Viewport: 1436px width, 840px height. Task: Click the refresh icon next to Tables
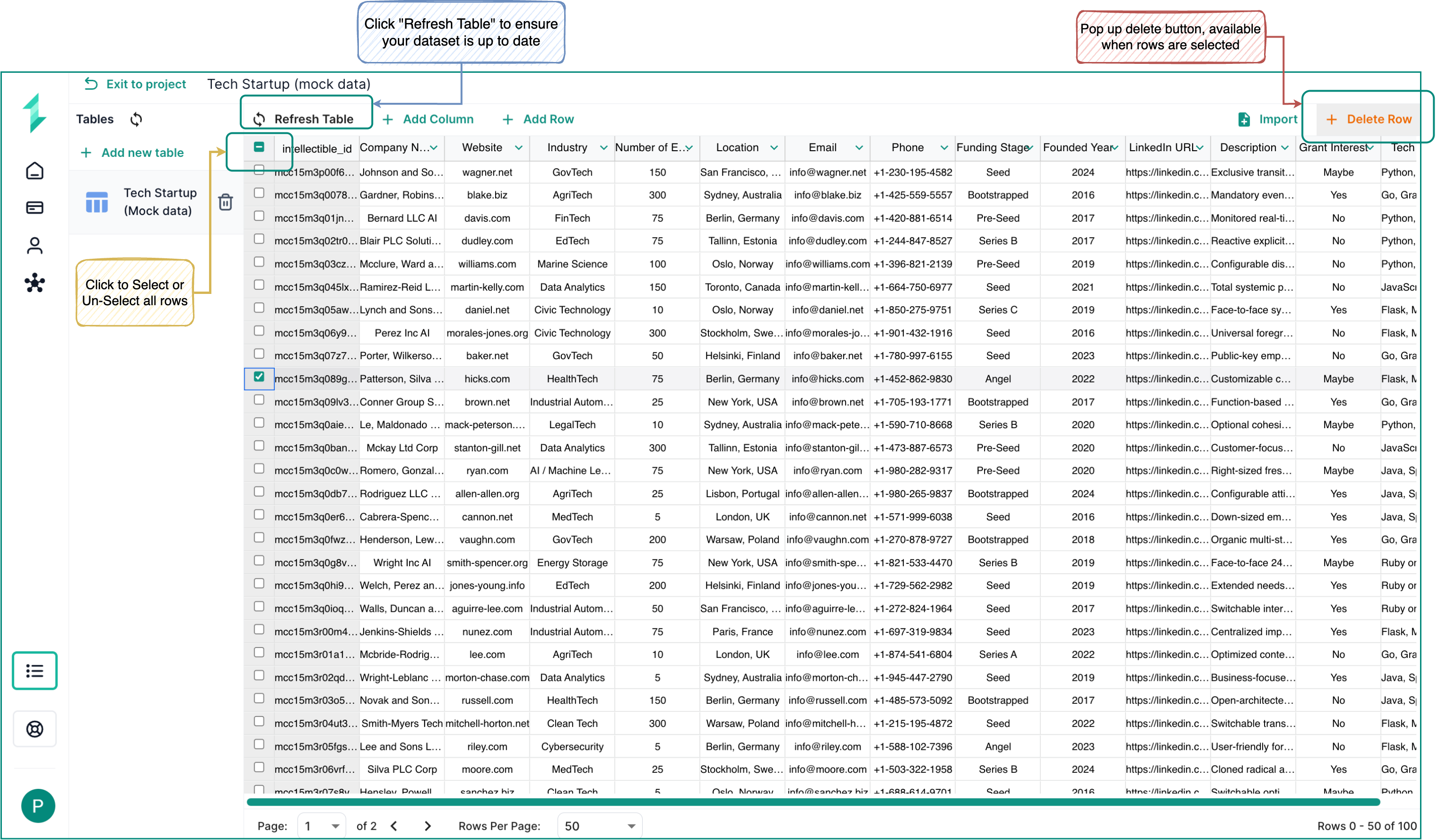pyautogui.click(x=136, y=119)
